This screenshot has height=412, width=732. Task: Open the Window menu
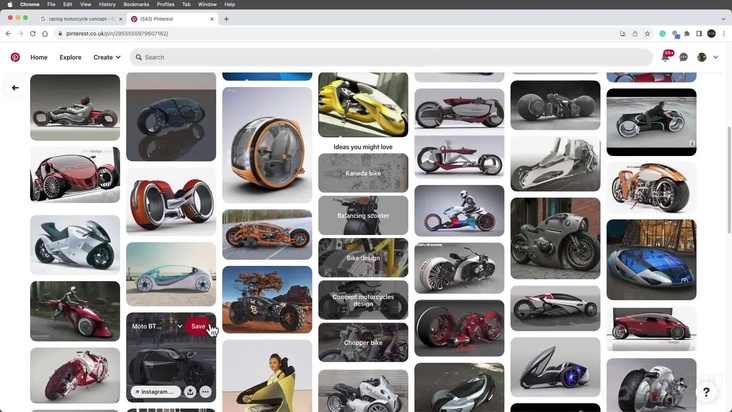pyautogui.click(x=207, y=4)
